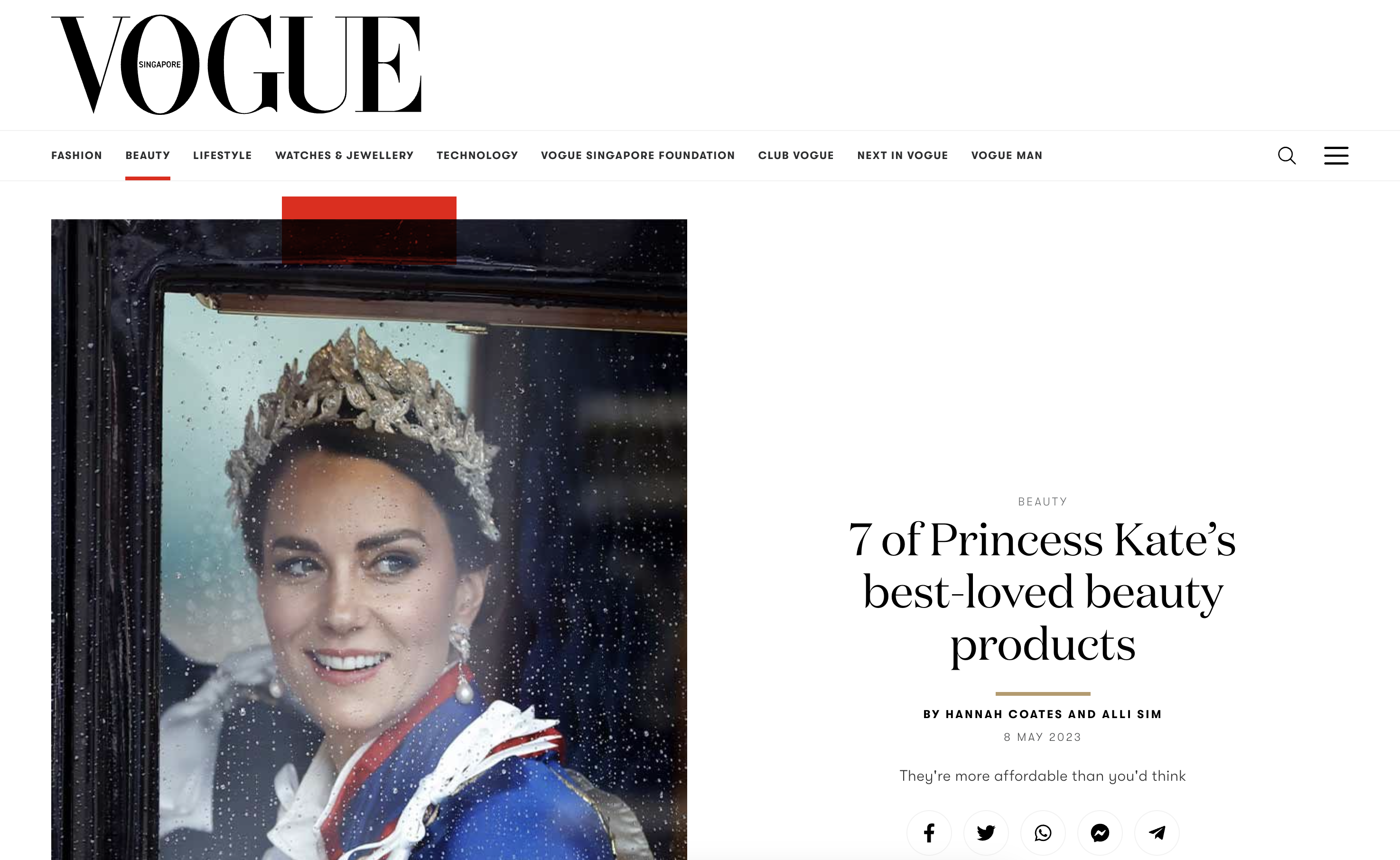This screenshot has width=1400, height=860.
Task: Navigate to Technology section
Action: click(x=477, y=155)
